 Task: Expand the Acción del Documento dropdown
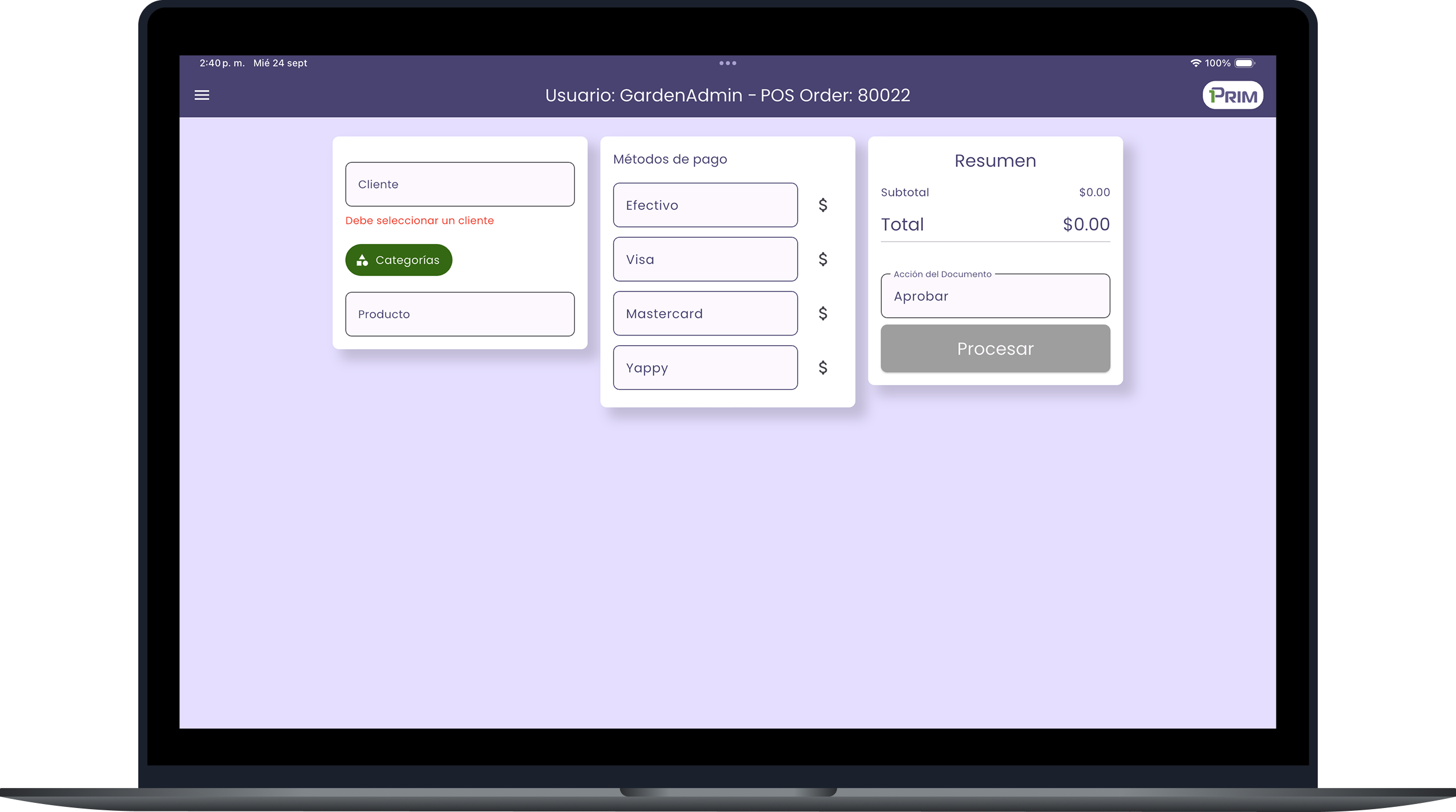click(x=995, y=296)
